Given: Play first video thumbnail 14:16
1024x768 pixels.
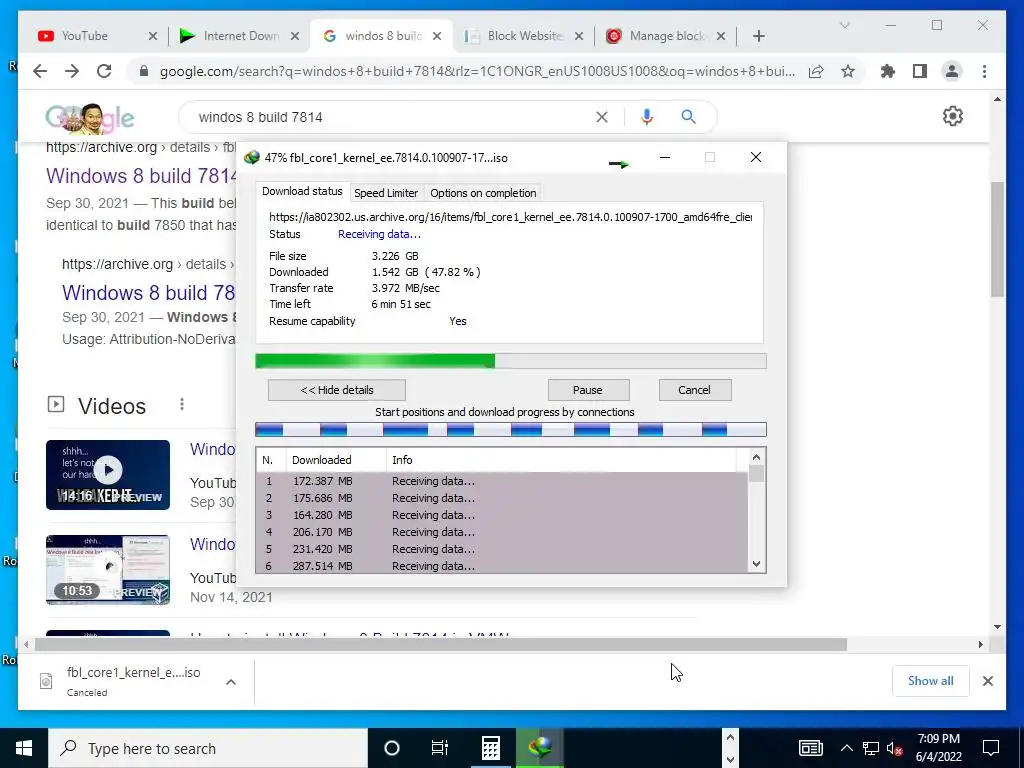Looking at the screenshot, I should 108,475.
